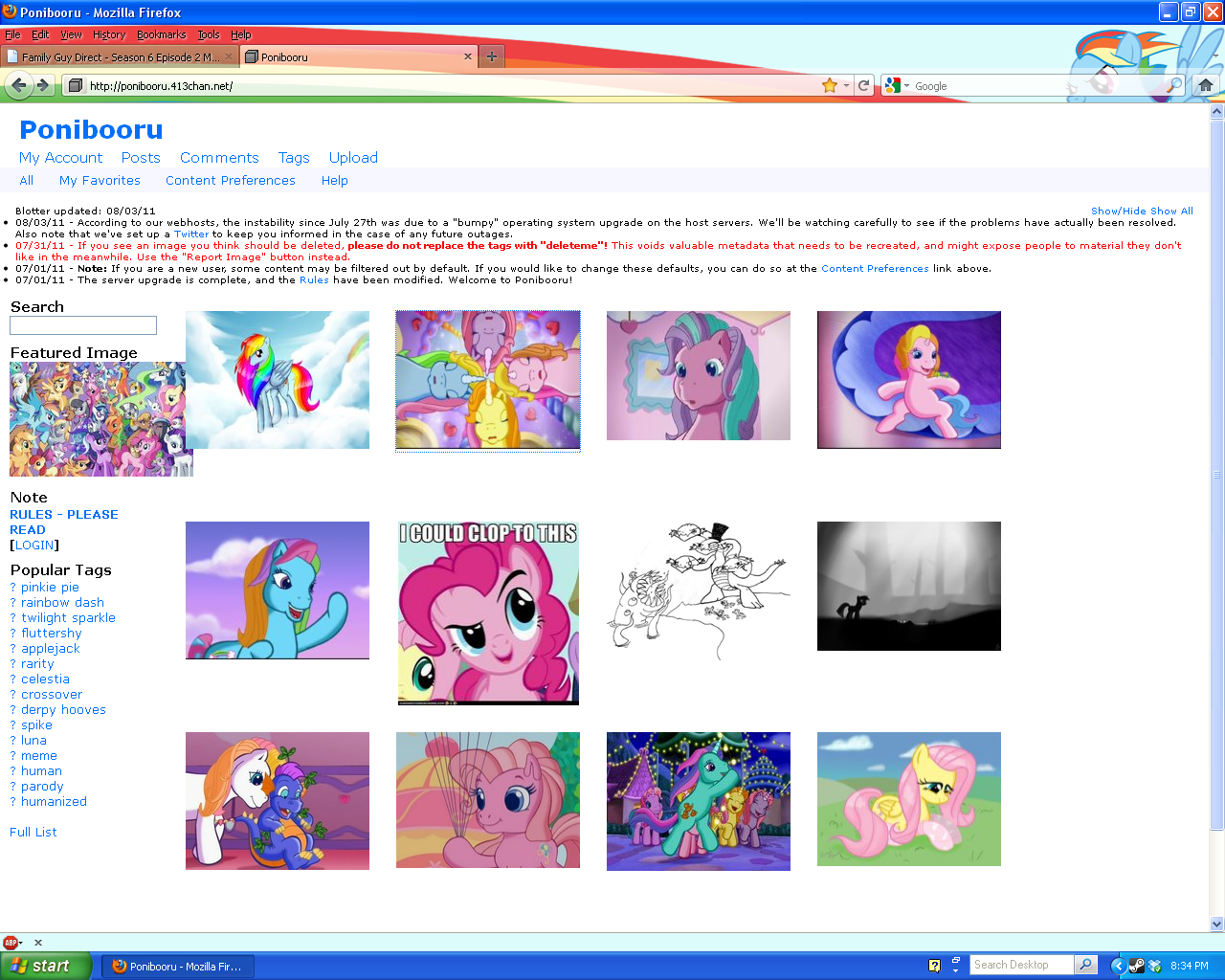The width and height of the screenshot is (1225, 980).
Task: Click the Forward arrow navigation button
Action: click(x=43, y=85)
